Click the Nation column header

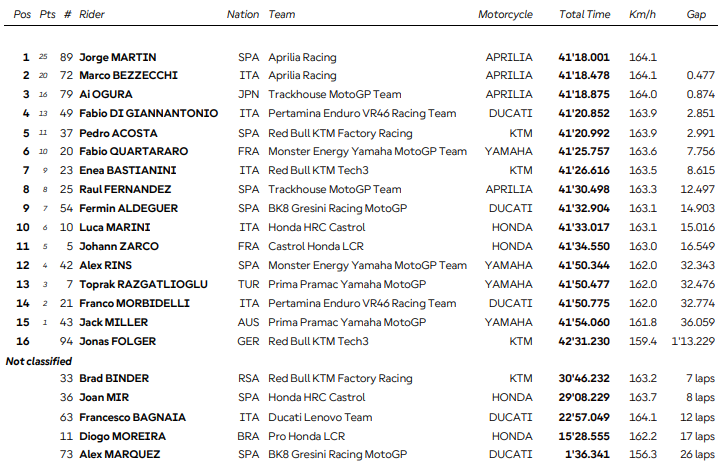[x=243, y=14]
